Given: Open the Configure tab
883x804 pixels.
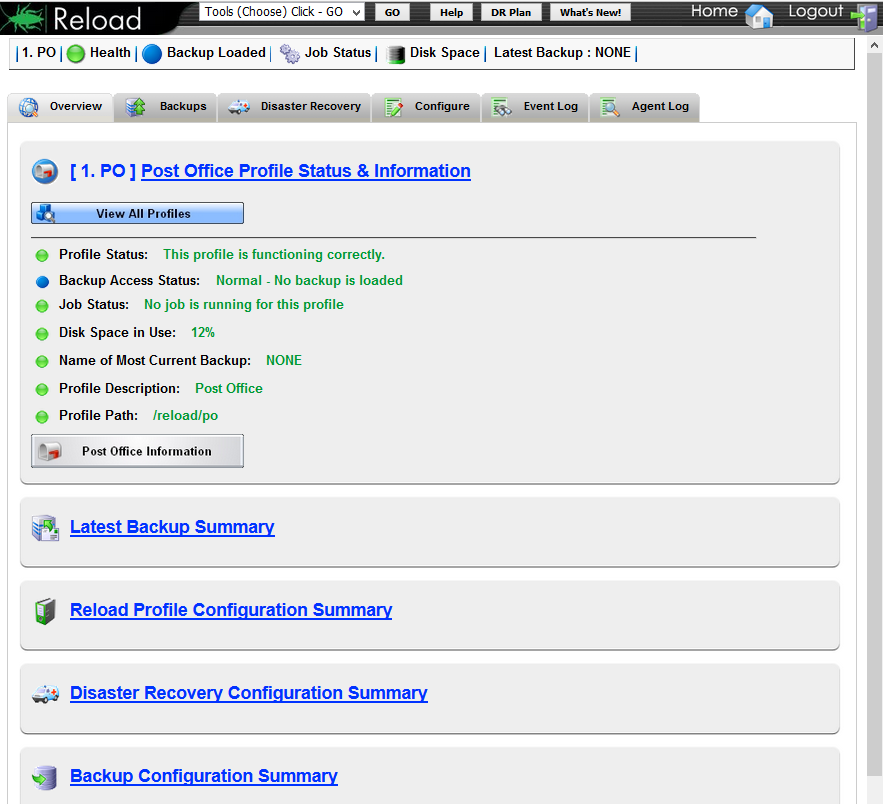Looking at the screenshot, I should pyautogui.click(x=426, y=107).
